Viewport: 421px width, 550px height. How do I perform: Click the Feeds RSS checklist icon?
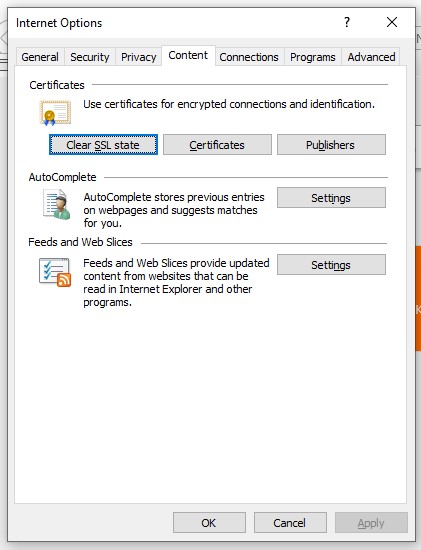(x=55, y=273)
